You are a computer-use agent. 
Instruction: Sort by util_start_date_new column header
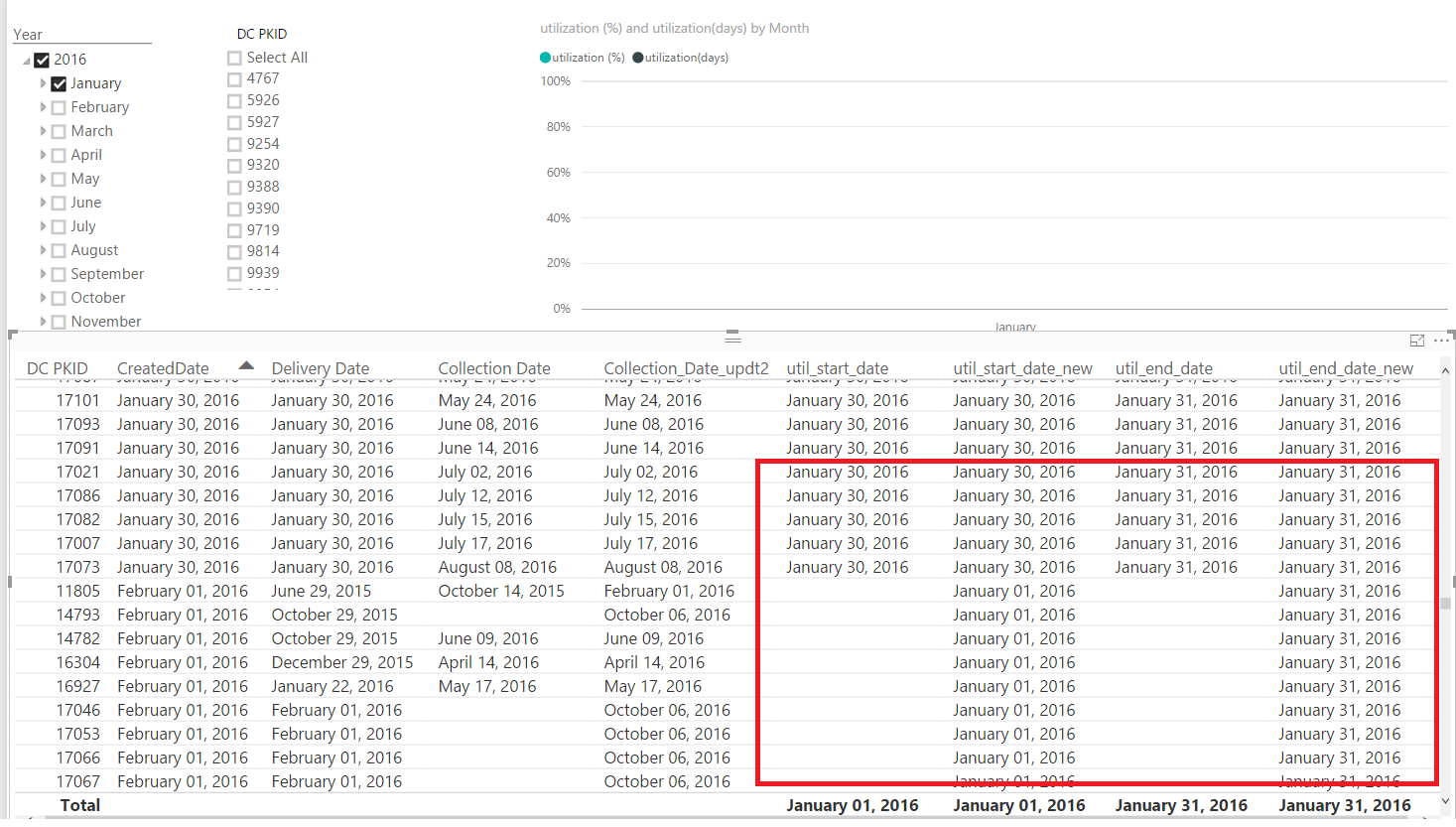[x=1023, y=368]
